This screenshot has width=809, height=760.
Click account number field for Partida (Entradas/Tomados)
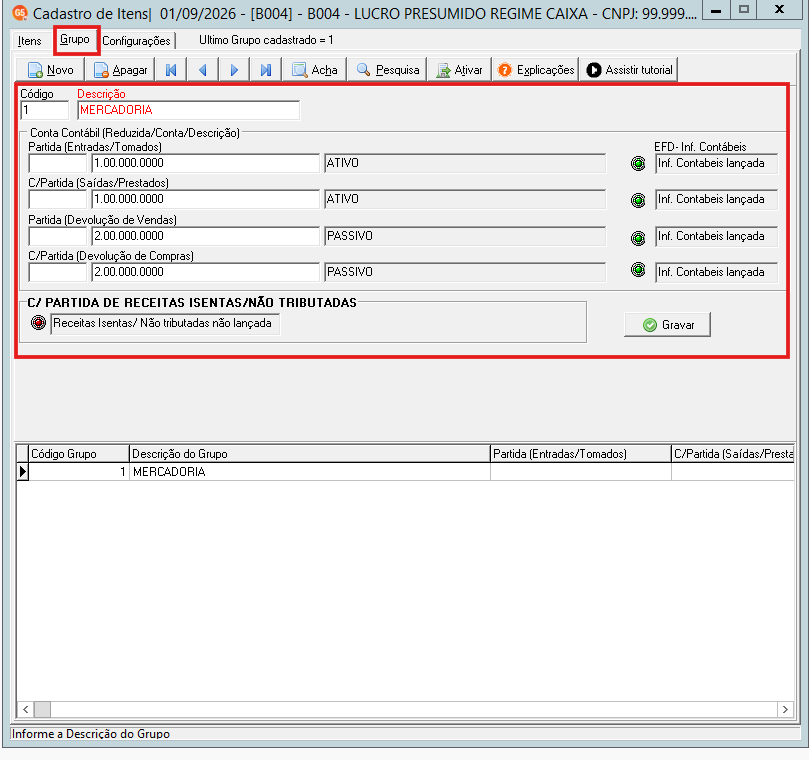click(205, 163)
